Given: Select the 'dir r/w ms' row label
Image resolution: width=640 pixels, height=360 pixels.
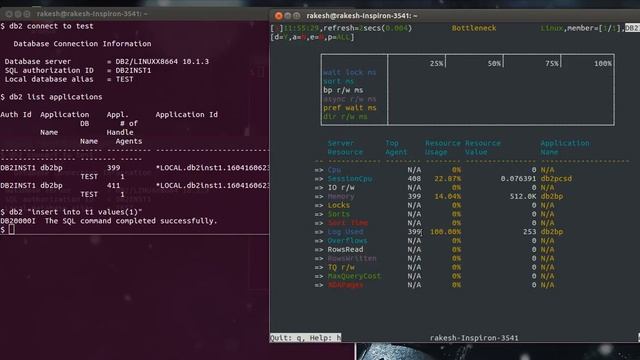Looking at the screenshot, I should pos(345,117).
